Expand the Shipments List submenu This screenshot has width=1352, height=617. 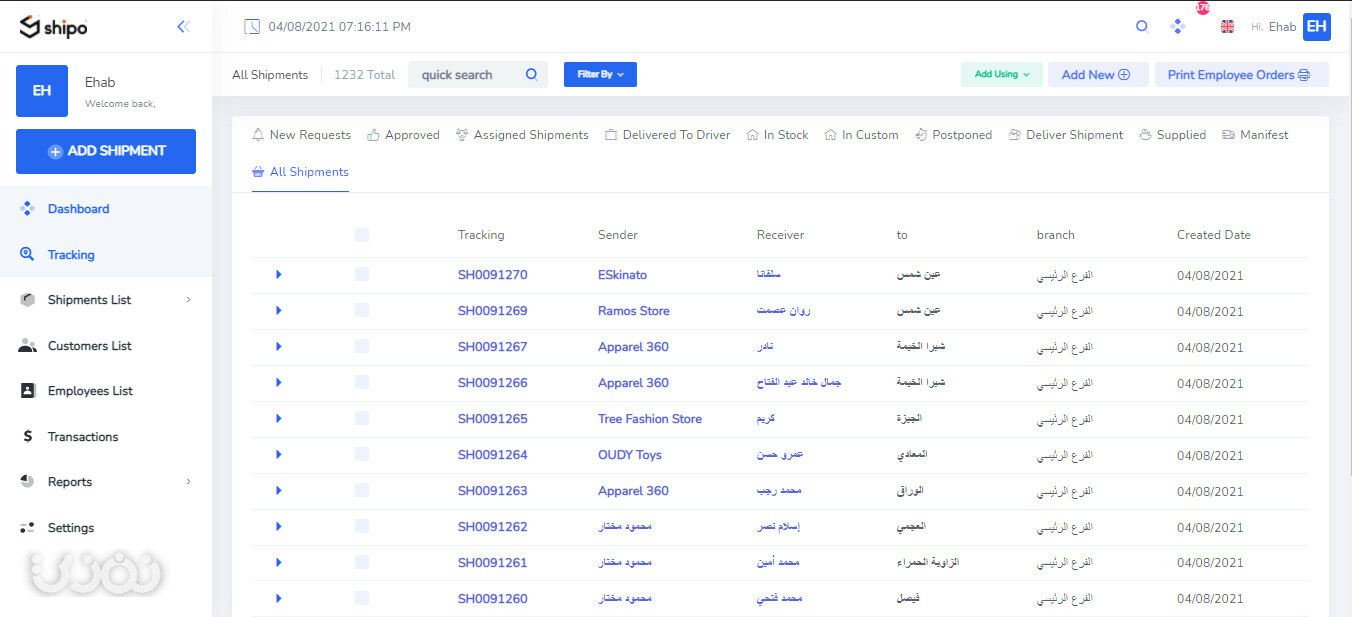[188, 300]
